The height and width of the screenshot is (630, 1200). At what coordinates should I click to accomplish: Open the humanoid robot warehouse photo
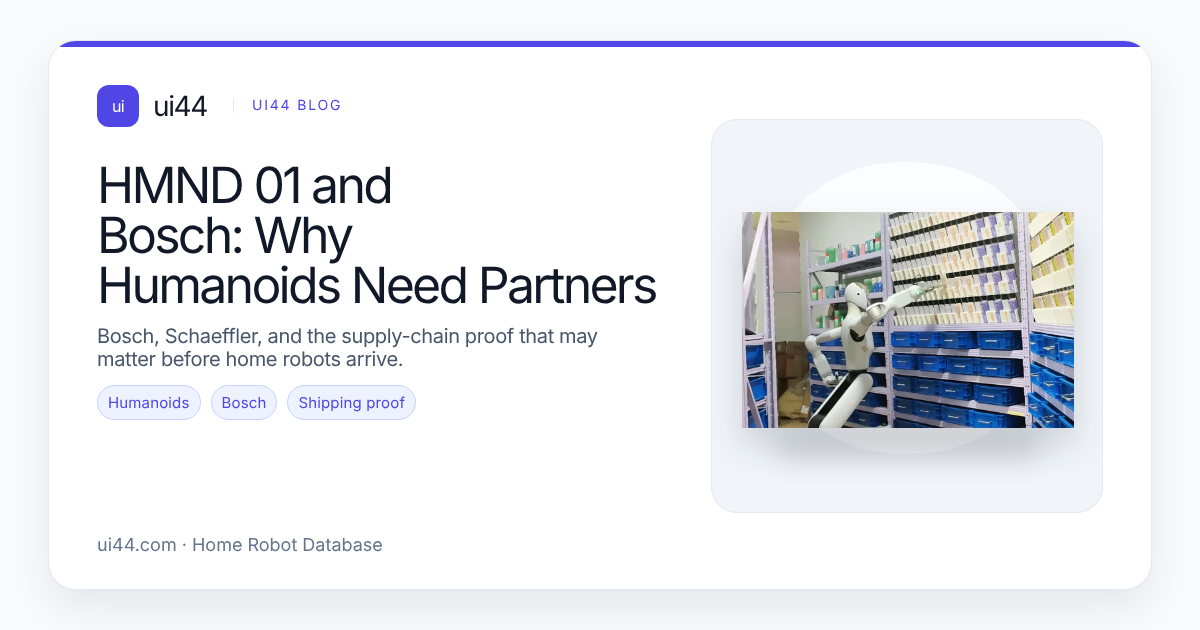click(x=907, y=320)
